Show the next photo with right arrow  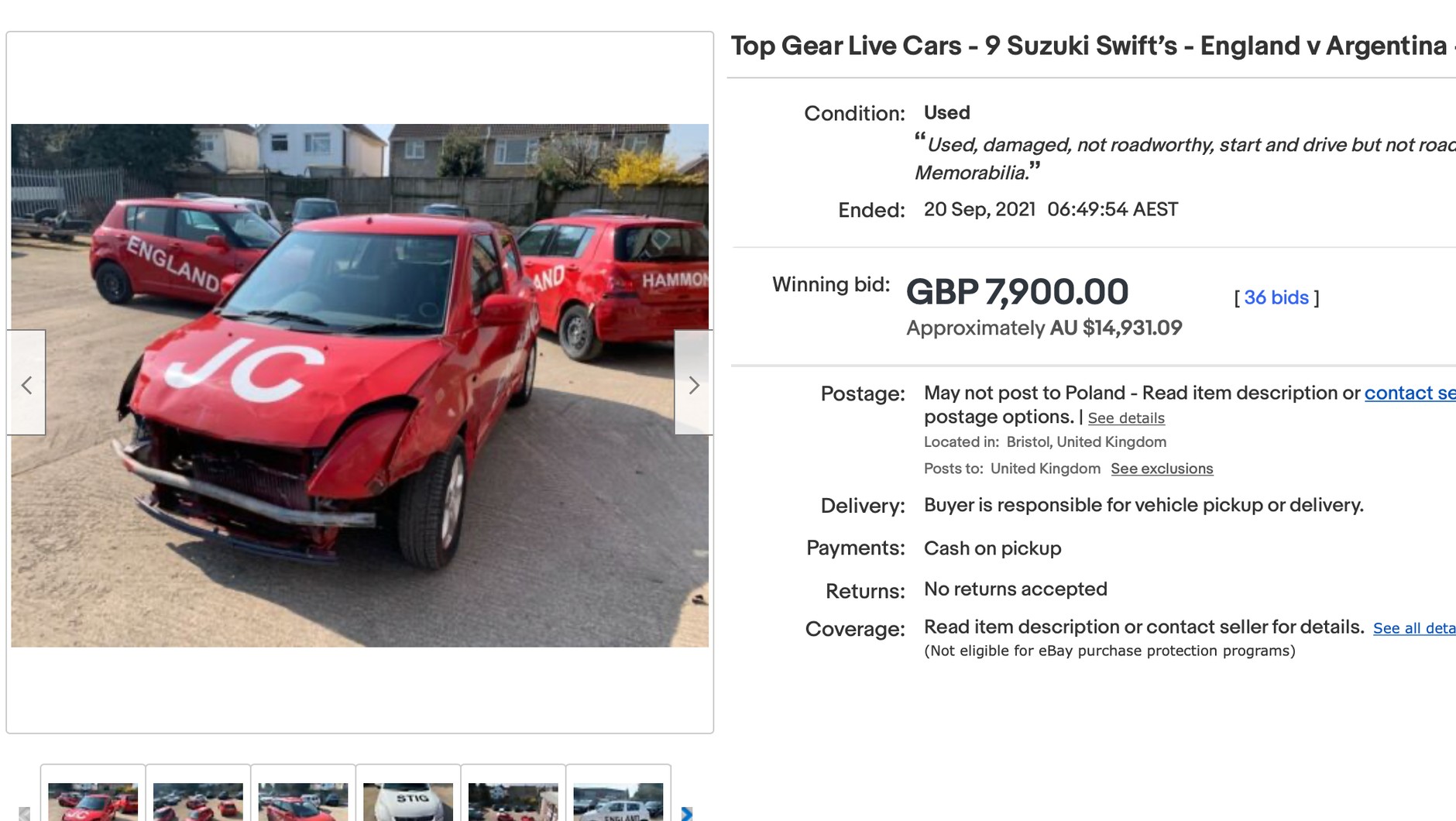pyautogui.click(x=693, y=383)
